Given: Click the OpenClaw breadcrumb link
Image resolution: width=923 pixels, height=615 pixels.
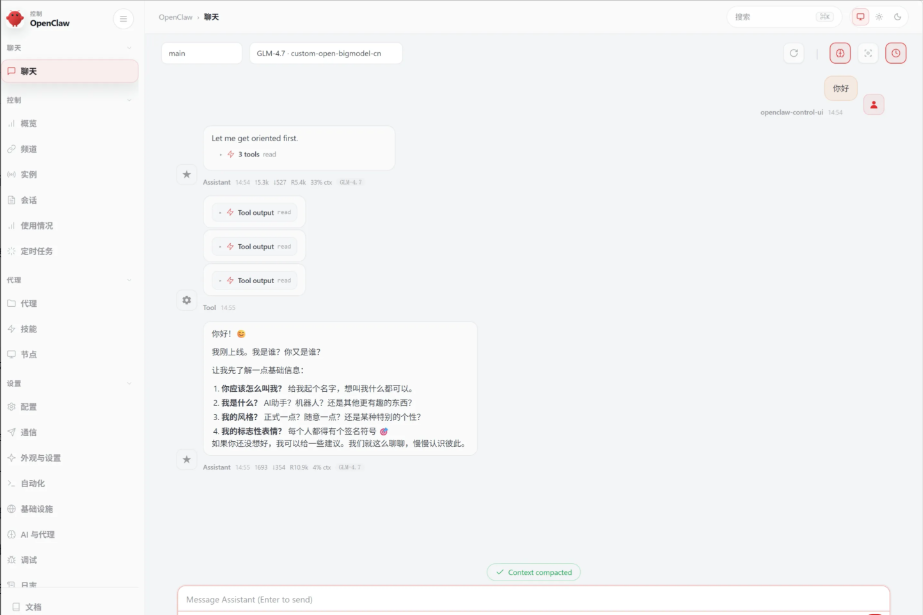Looking at the screenshot, I should pos(175,17).
